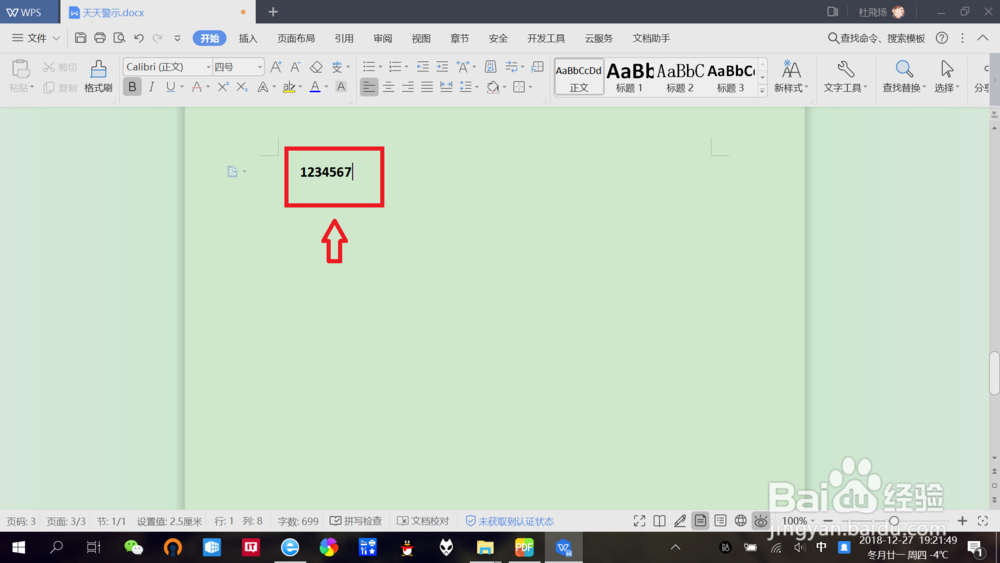1000x563 pixels.
Task: Click the Select (选择) cursor tool
Action: click(947, 77)
